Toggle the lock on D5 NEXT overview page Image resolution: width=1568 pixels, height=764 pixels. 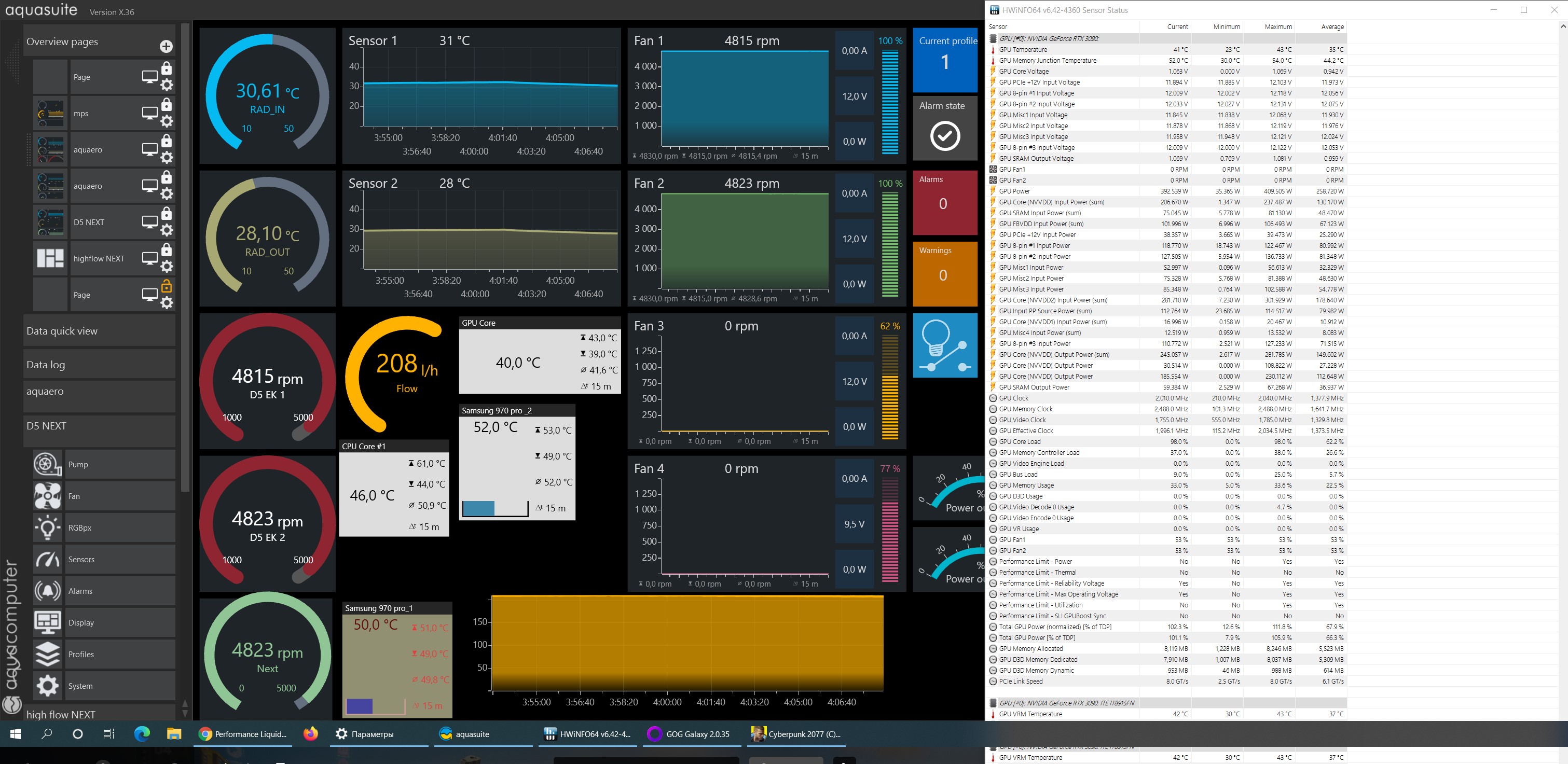coord(166,214)
